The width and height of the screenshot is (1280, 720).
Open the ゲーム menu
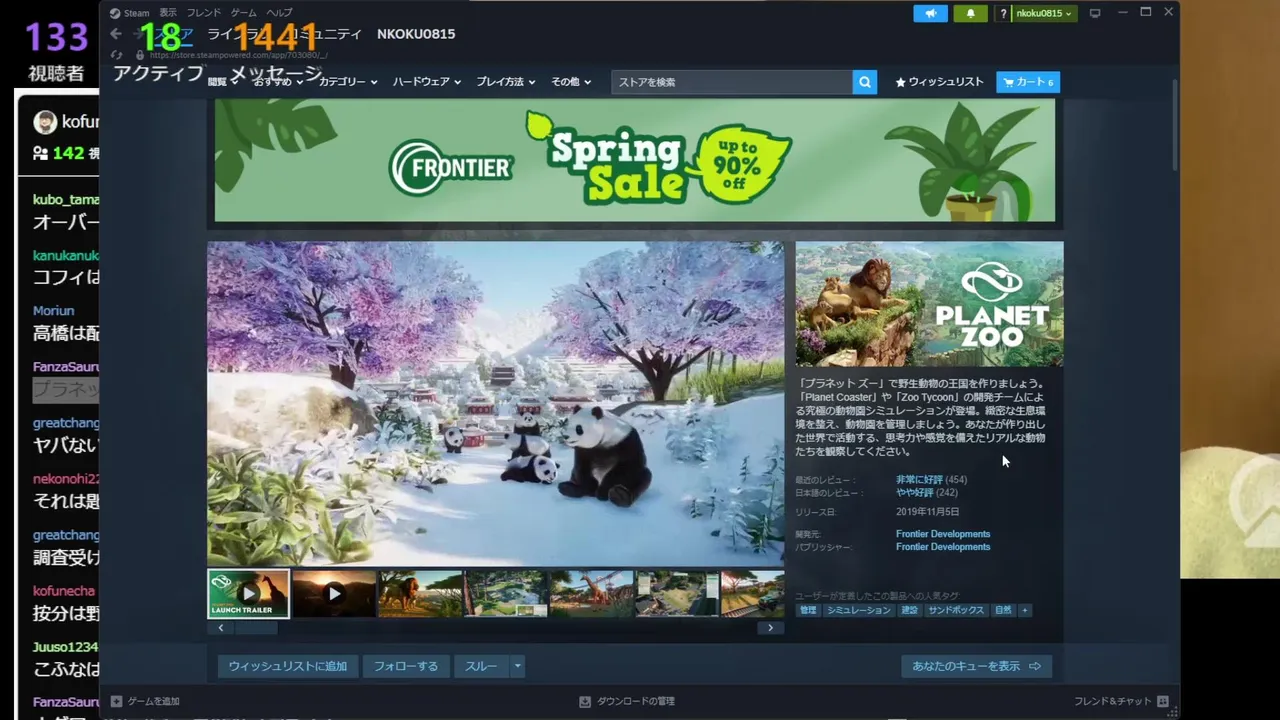tap(243, 13)
